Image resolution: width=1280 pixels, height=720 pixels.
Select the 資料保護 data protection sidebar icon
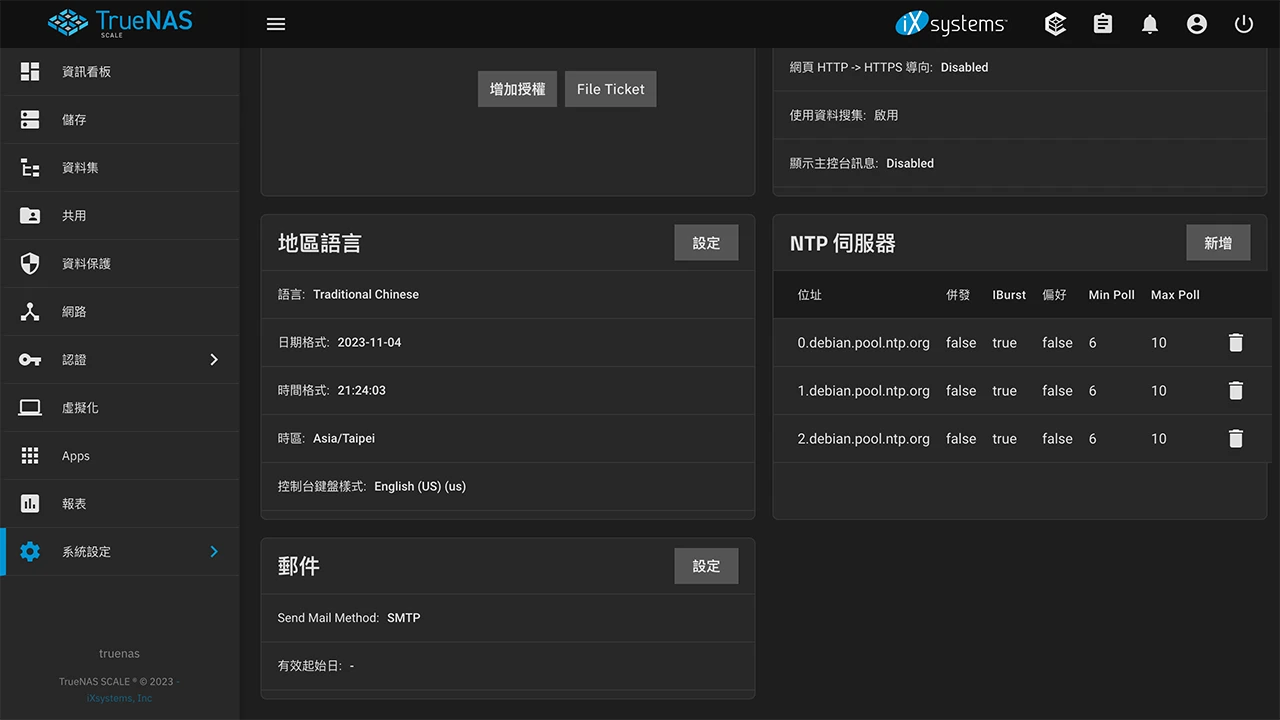click(30, 263)
